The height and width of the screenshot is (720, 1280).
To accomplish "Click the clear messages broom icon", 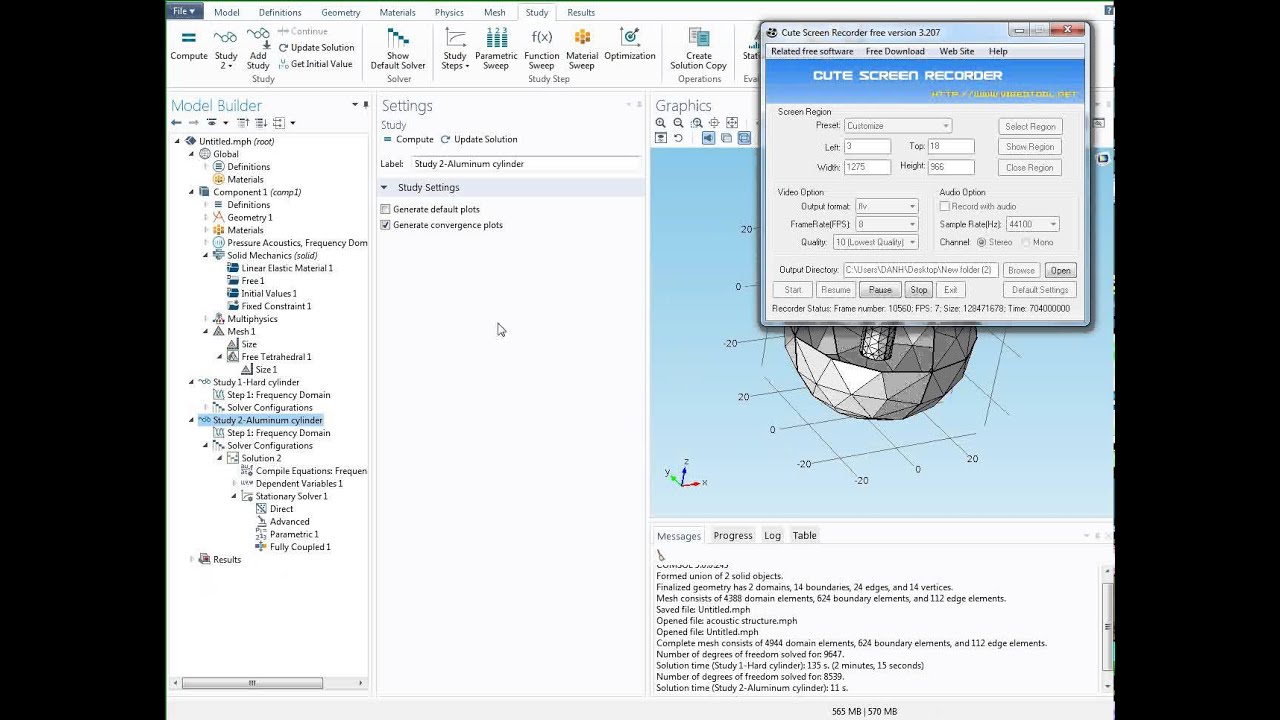I will [661, 555].
